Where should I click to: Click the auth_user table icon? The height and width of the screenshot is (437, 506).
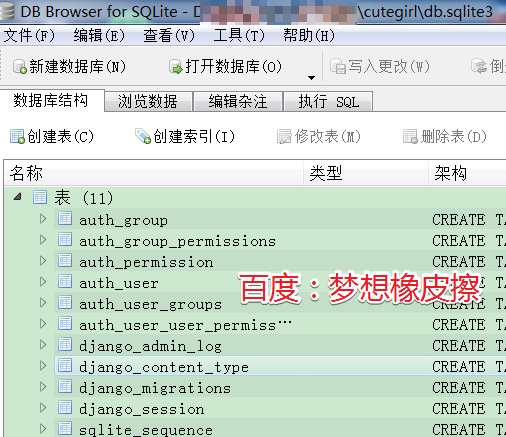tap(65, 282)
